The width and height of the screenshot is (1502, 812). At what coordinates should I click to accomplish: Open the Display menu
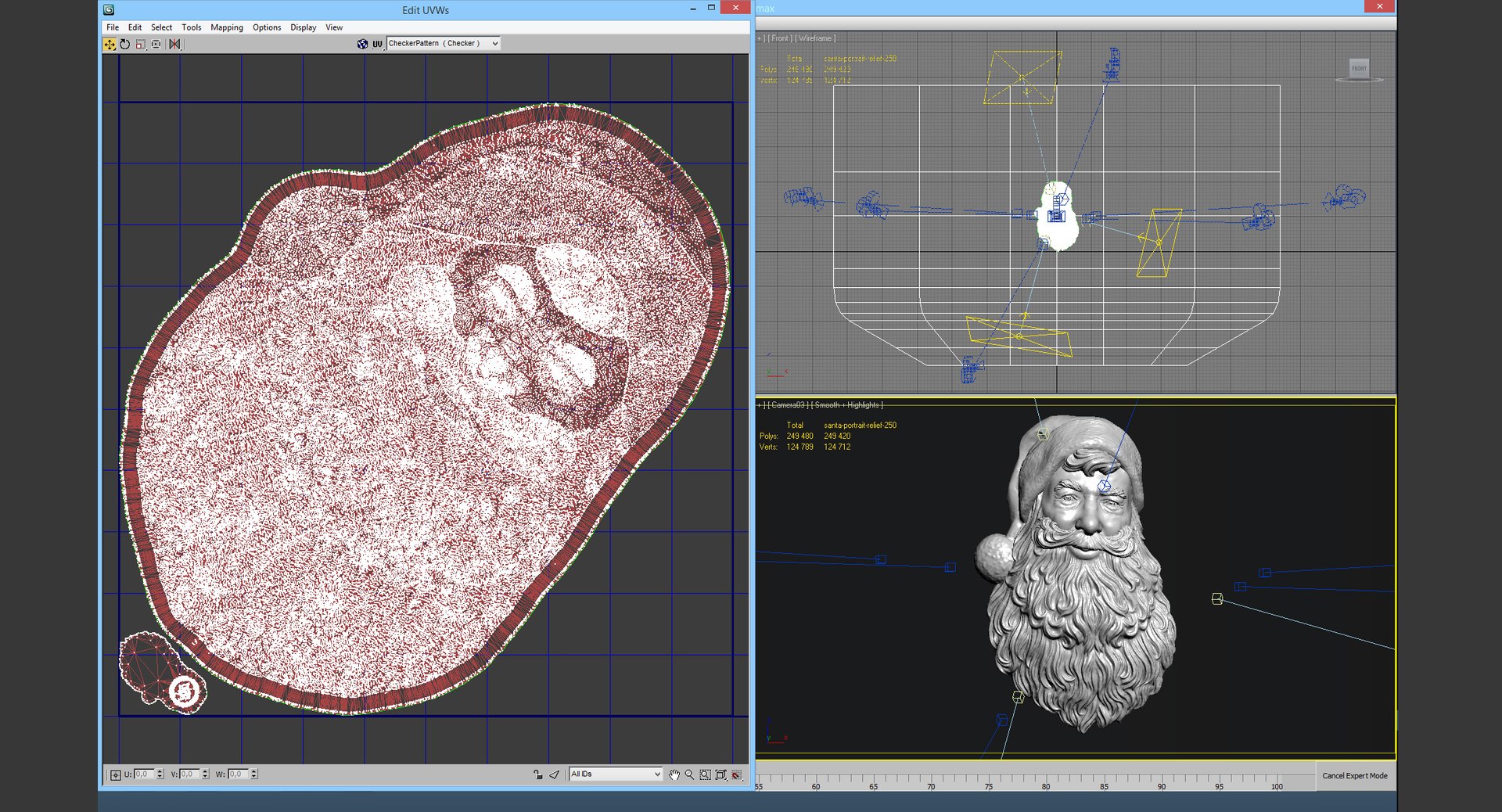tap(304, 27)
